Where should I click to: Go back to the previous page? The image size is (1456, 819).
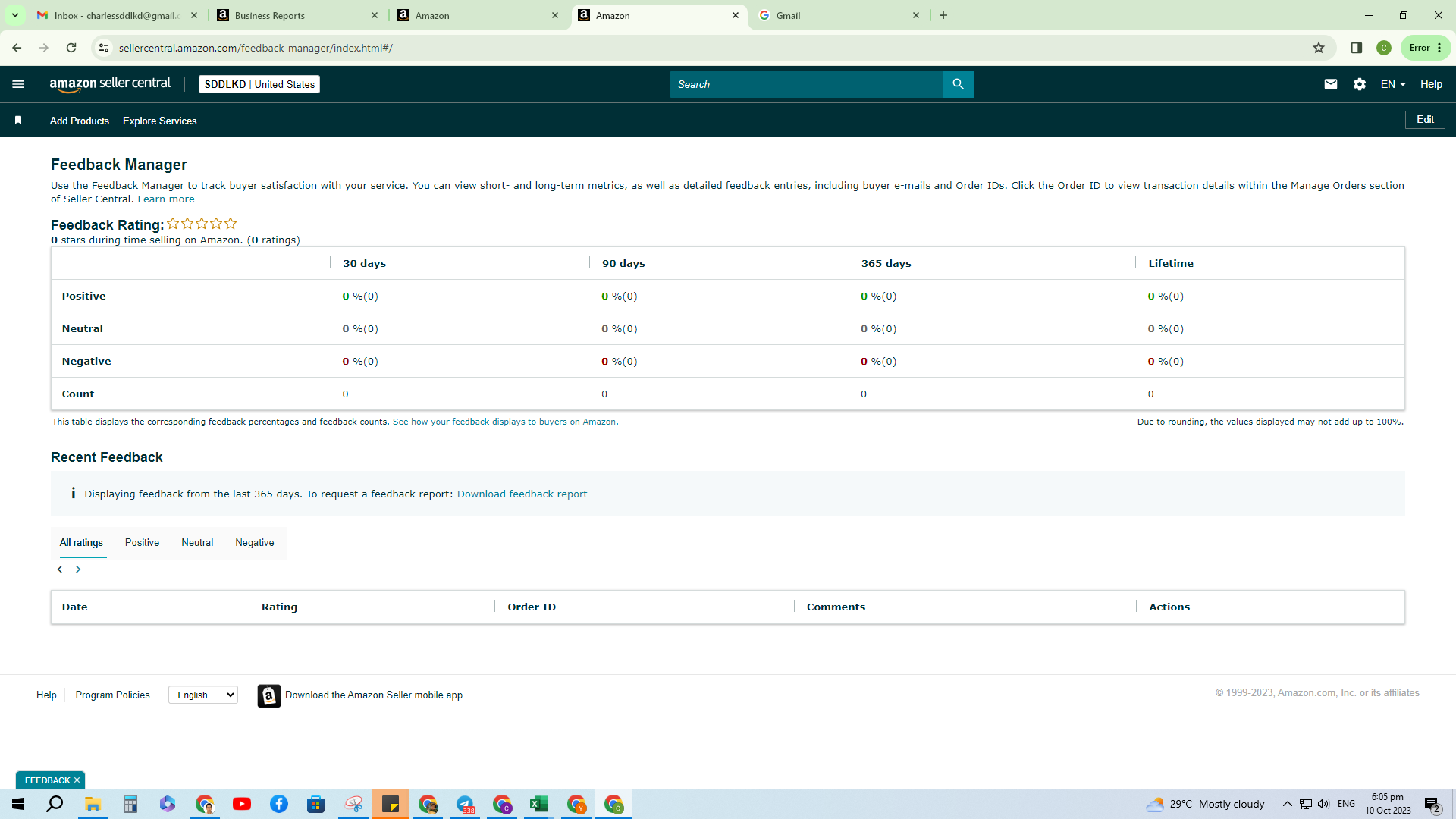point(17,48)
